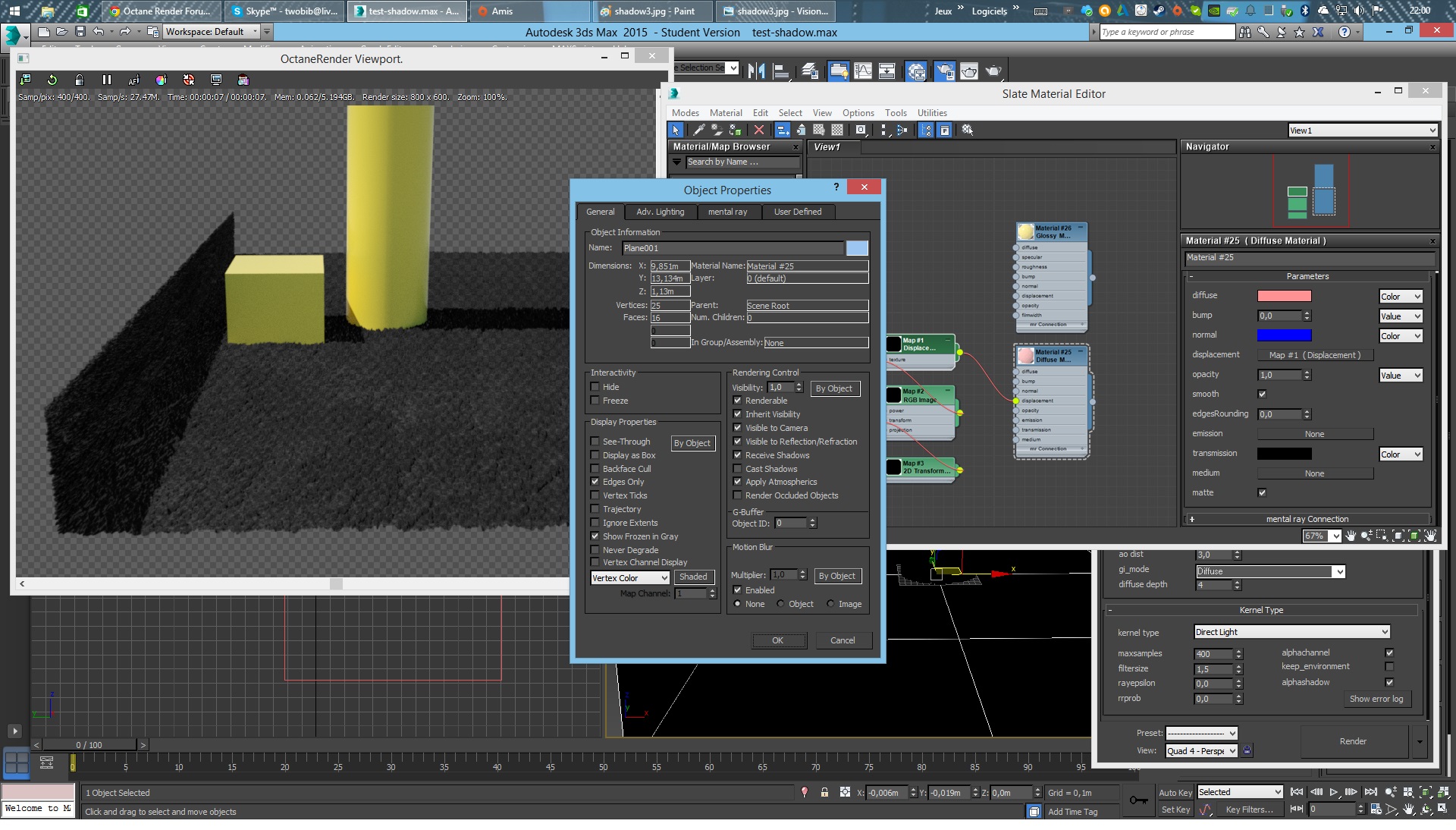
Task: Select the material picker eyedropper tool
Action: (x=698, y=130)
